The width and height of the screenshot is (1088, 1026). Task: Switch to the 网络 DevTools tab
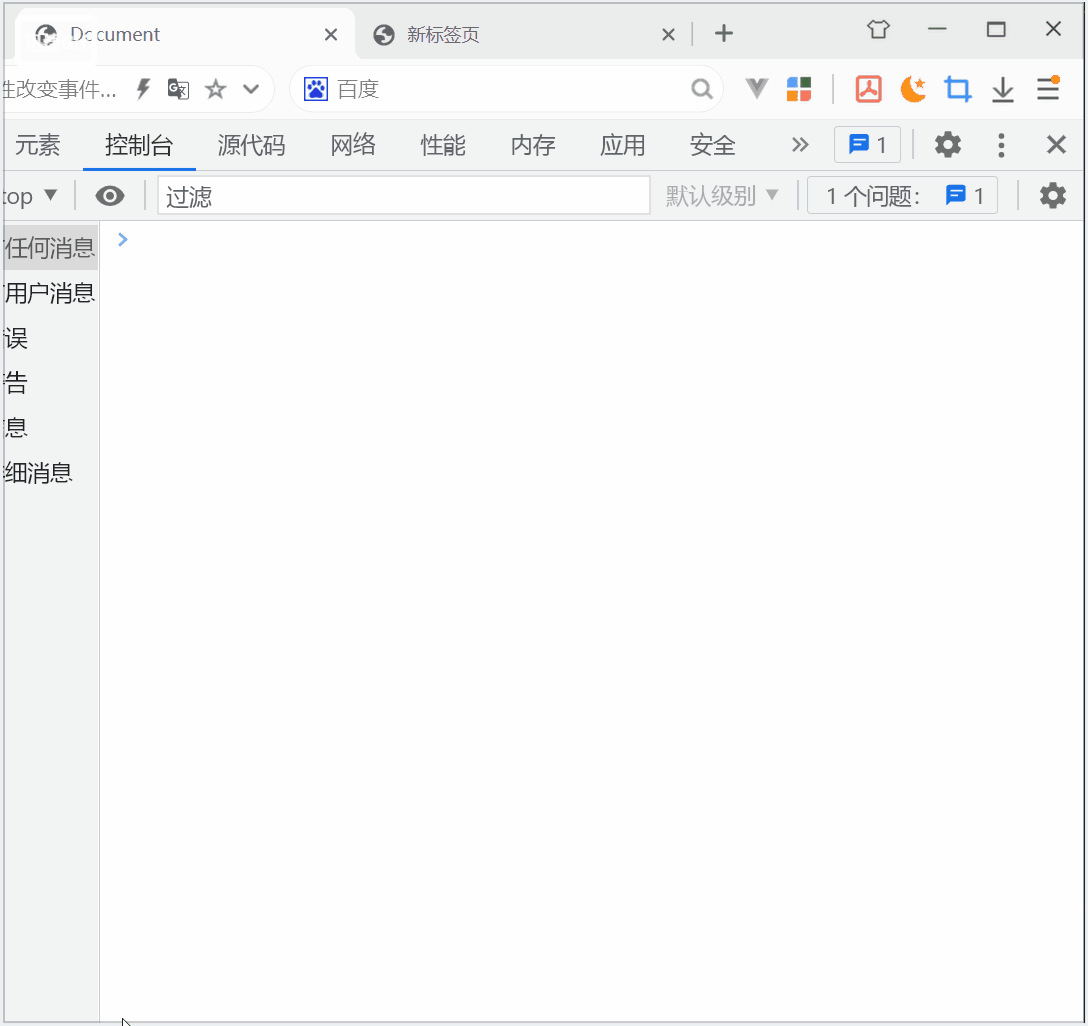352,145
